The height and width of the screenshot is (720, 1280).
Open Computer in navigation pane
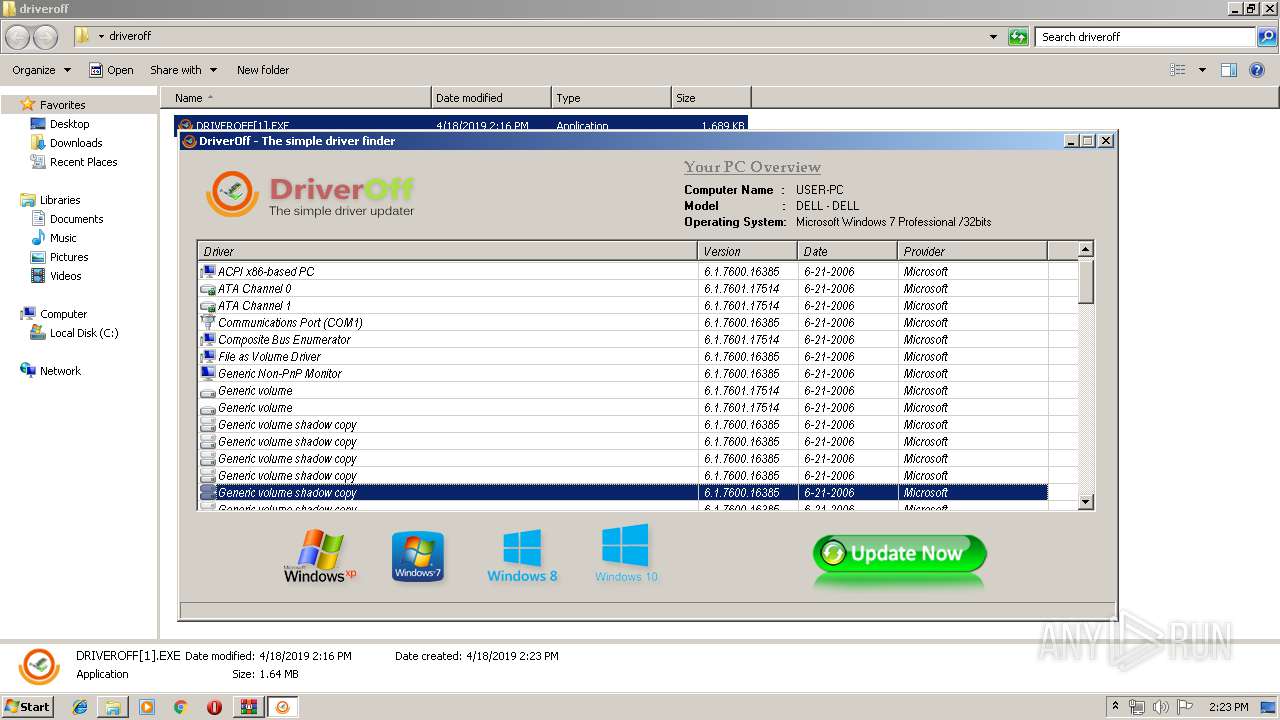[x=63, y=314]
